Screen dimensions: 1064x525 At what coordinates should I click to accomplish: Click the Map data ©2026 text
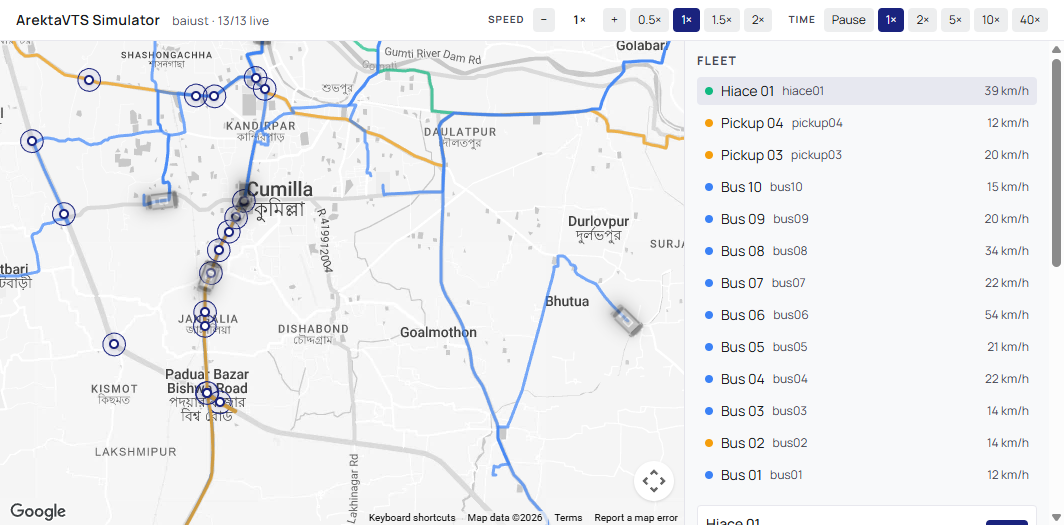click(505, 518)
